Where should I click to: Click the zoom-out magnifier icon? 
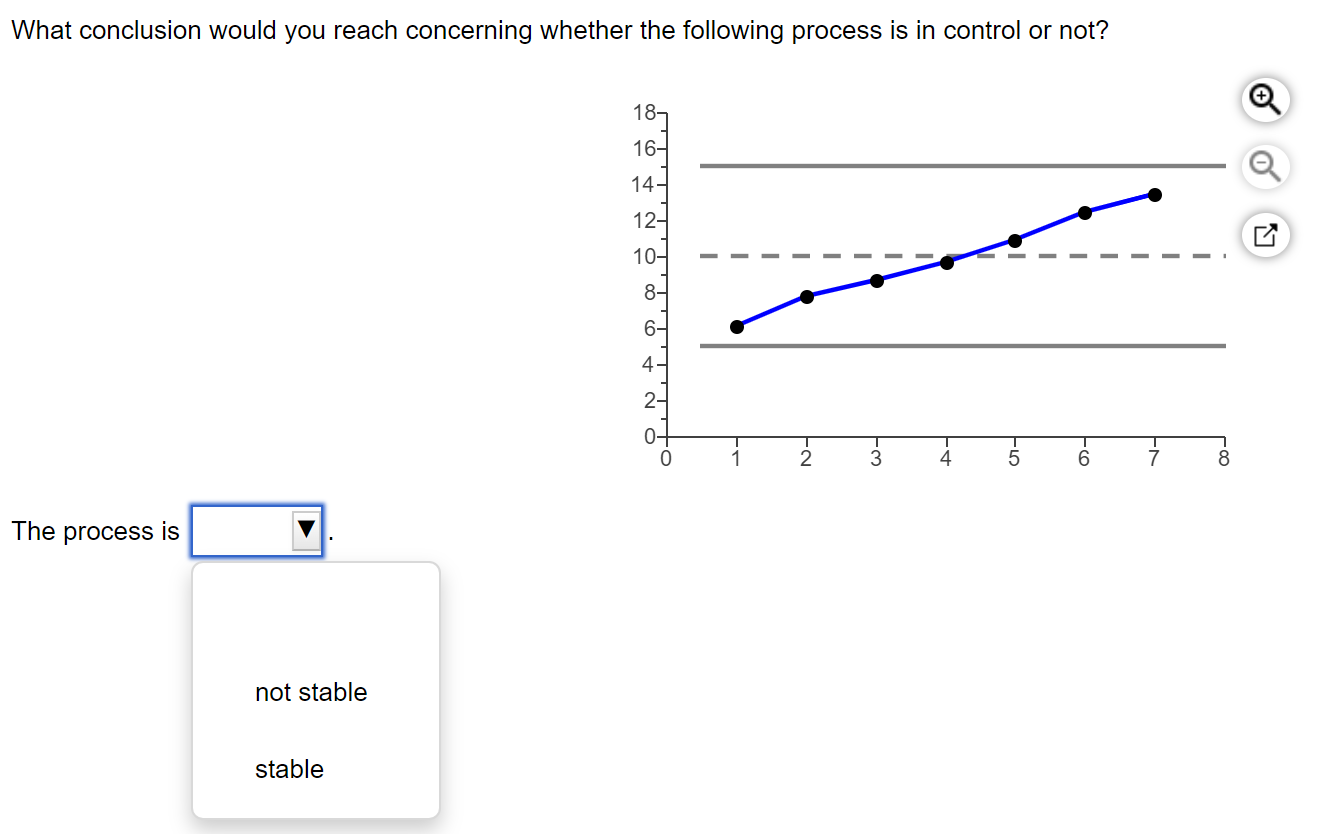click(1264, 166)
